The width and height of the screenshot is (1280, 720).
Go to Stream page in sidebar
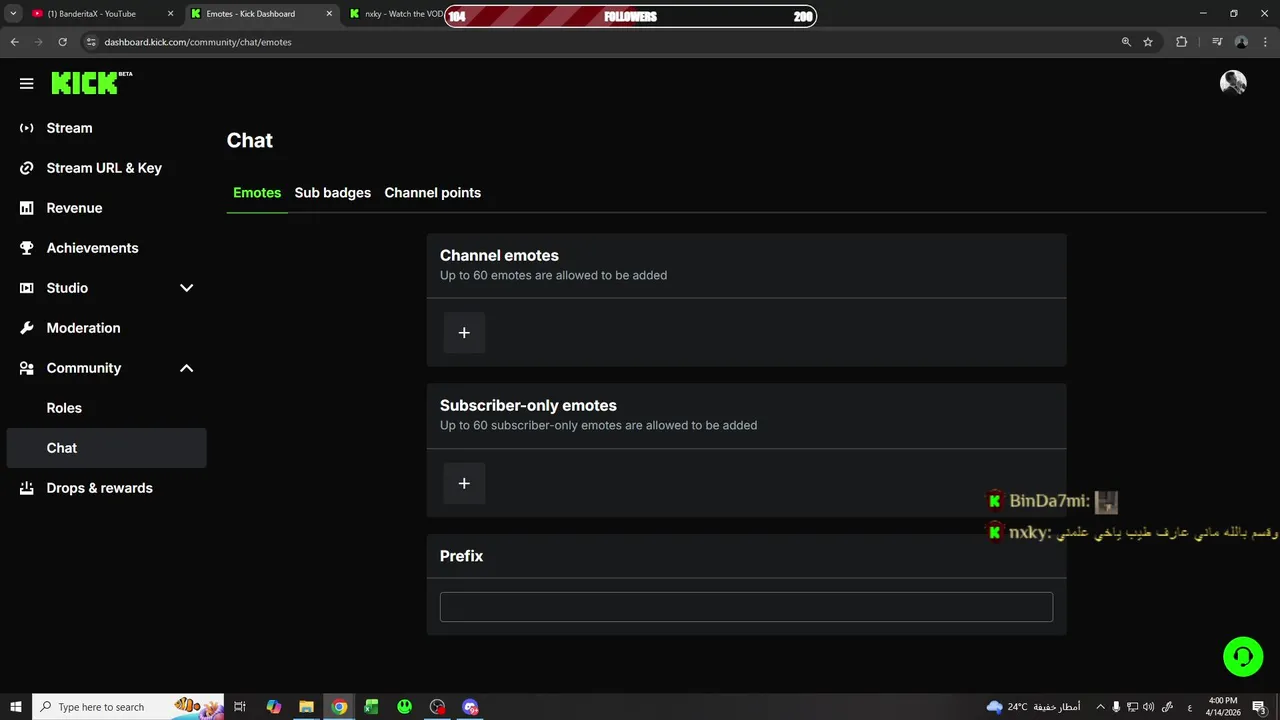coord(106,128)
